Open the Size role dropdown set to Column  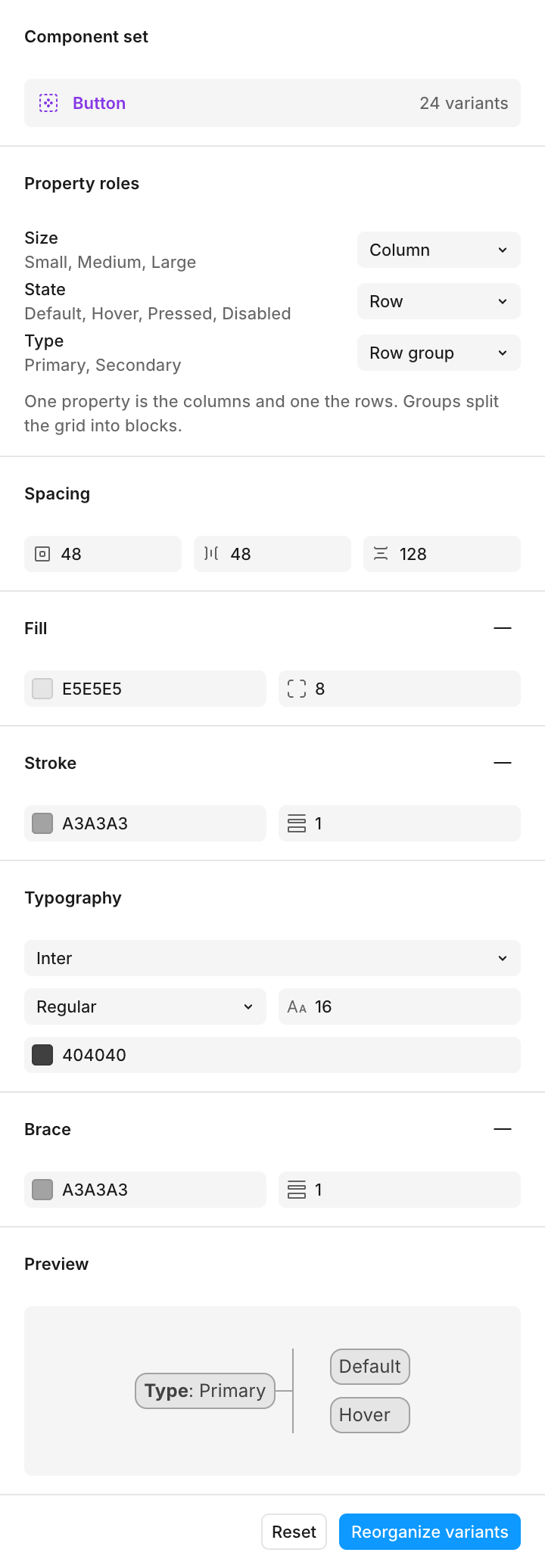[x=439, y=250]
